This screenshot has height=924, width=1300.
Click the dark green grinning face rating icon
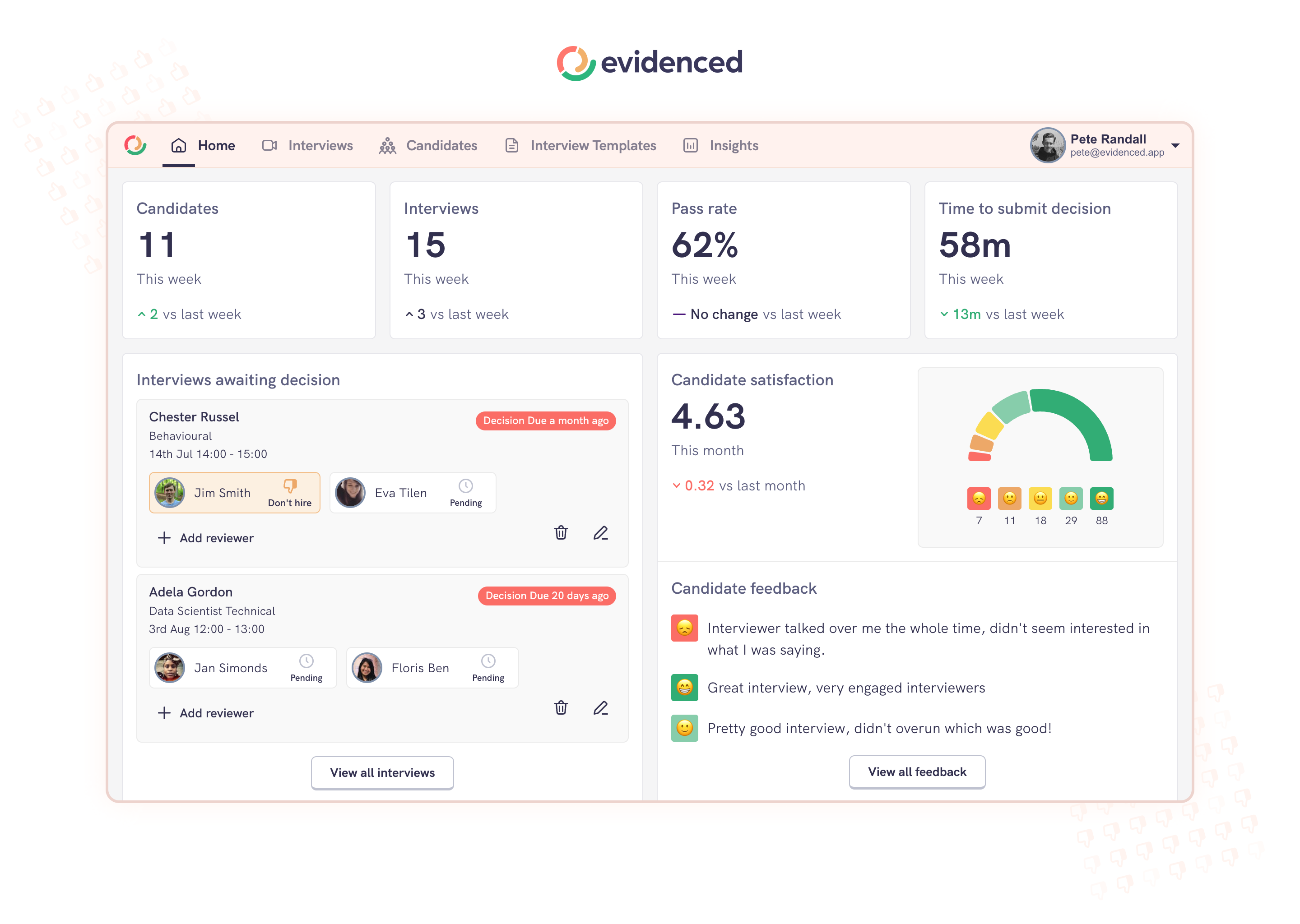[x=1101, y=499]
